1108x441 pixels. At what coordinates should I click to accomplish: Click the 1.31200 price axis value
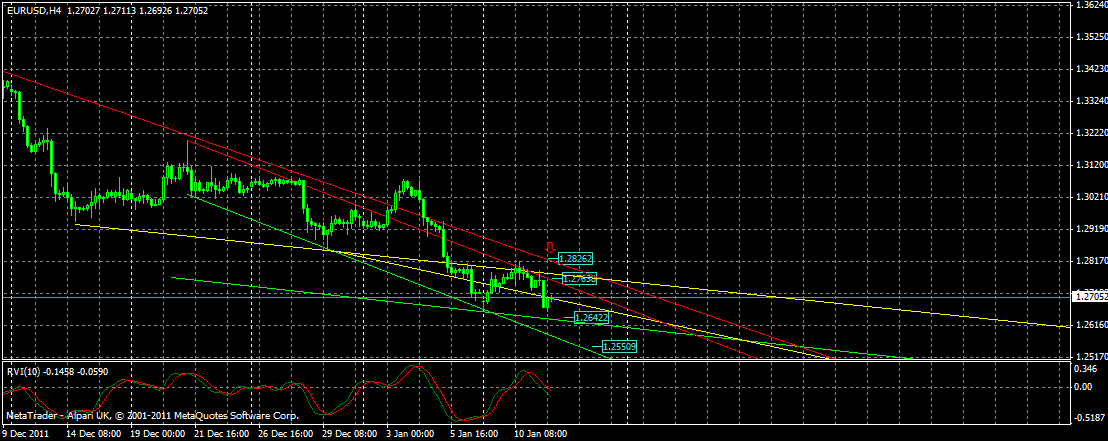1091,165
